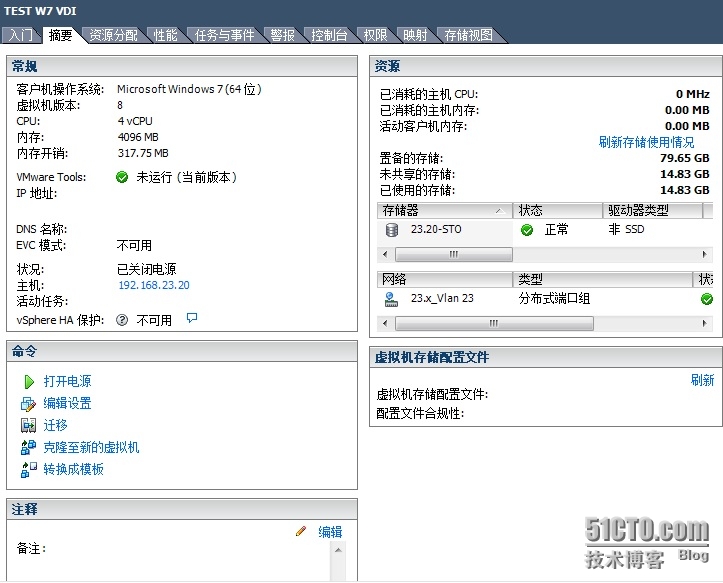Viewport: 723px width, 583px height.
Task: Select the 摘要 tab
Action: [x=60, y=35]
